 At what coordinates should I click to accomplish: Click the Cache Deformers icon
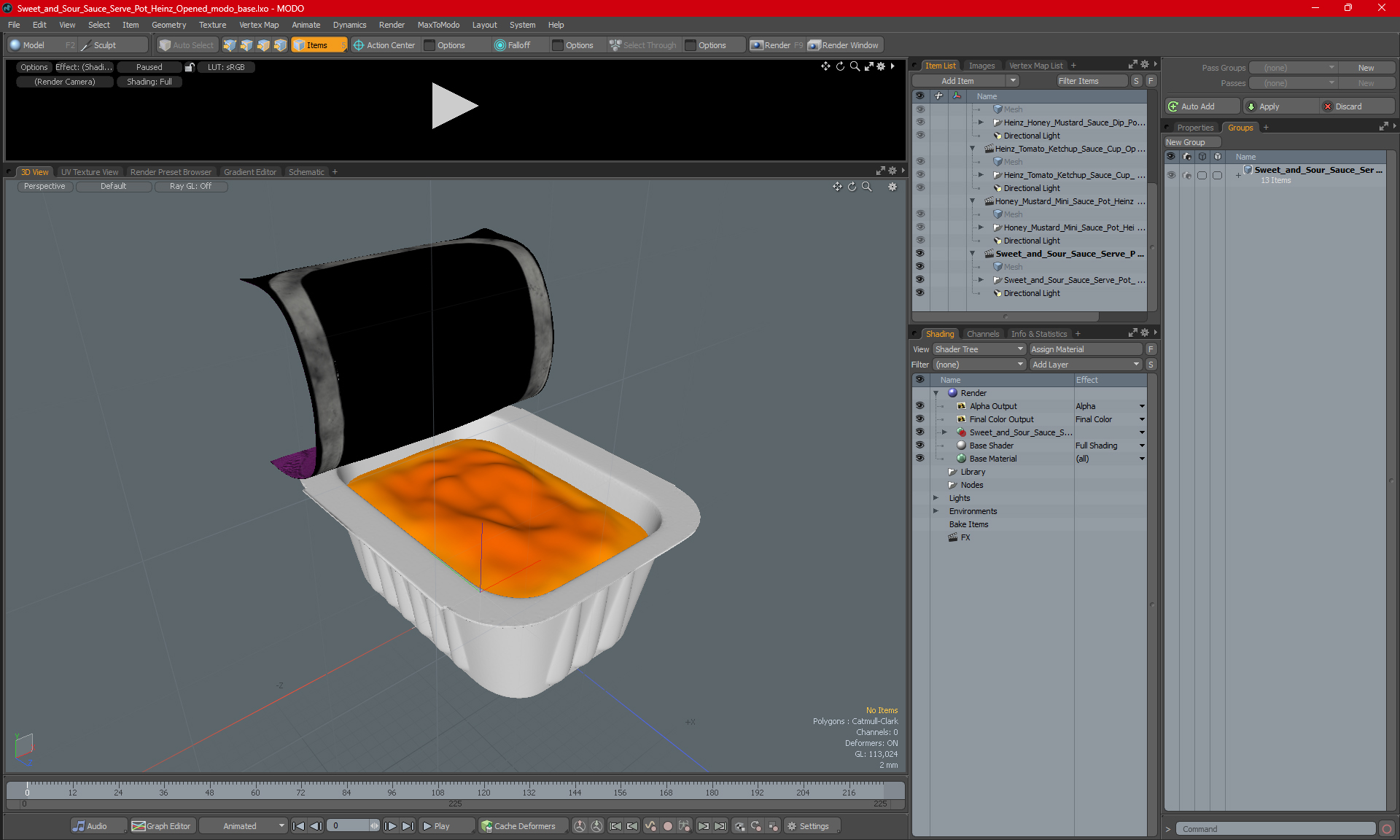[486, 826]
